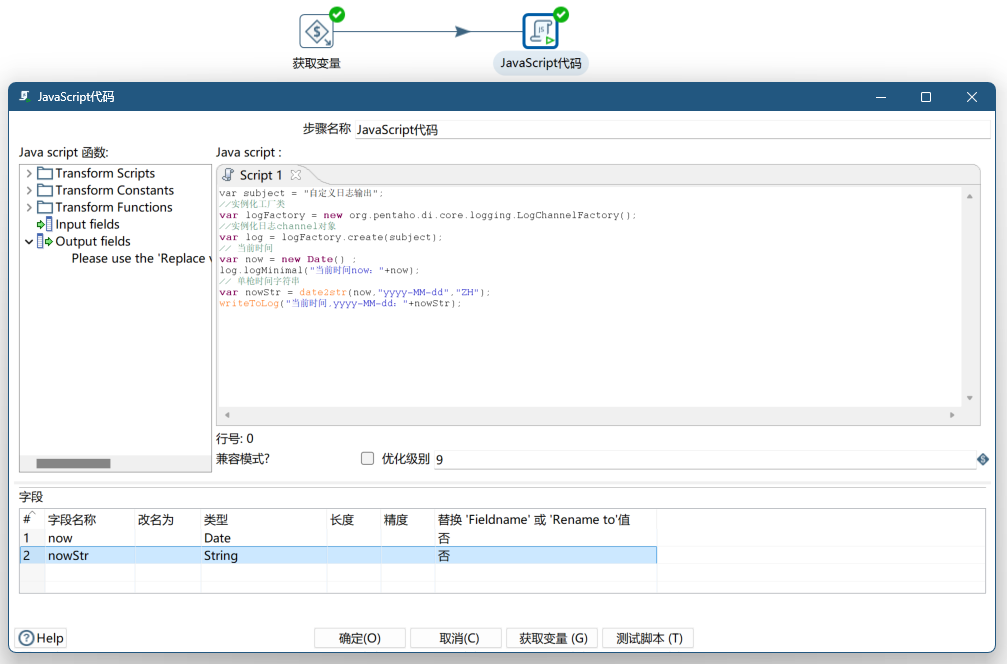Open the Help question mark icon

[26, 638]
